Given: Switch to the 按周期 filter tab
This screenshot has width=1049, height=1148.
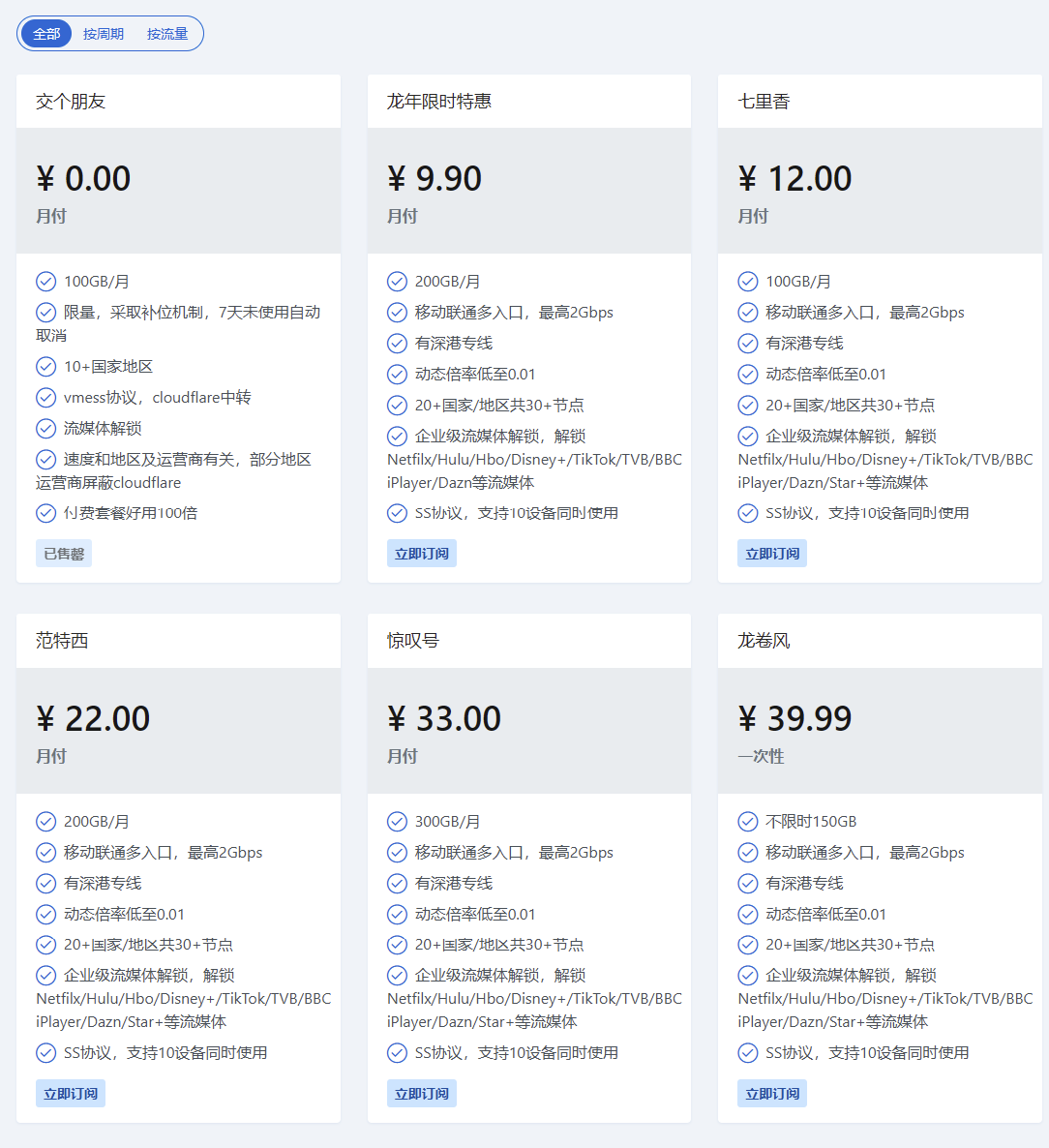Looking at the screenshot, I should [104, 34].
